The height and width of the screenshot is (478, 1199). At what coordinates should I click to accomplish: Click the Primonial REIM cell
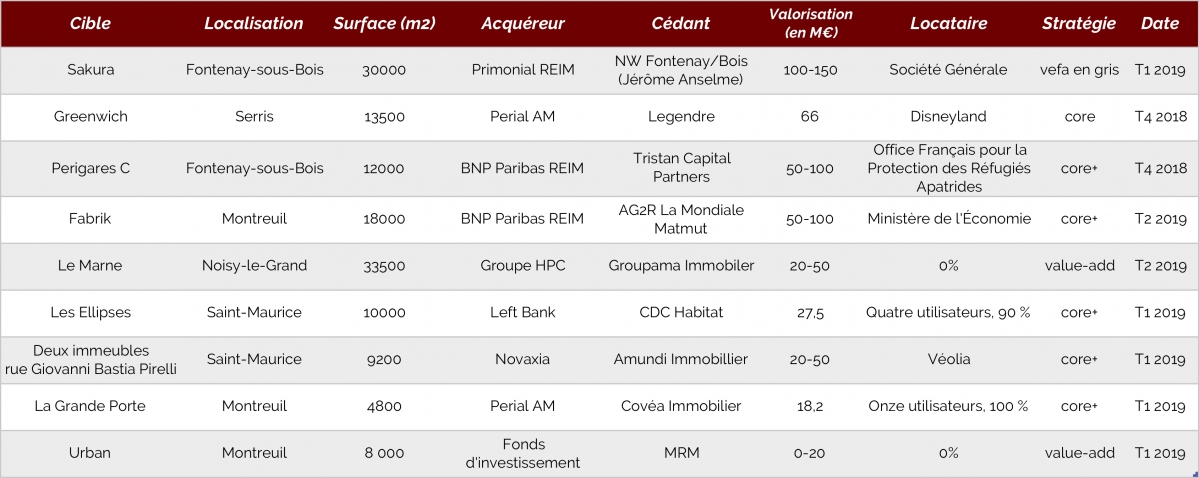coord(523,70)
